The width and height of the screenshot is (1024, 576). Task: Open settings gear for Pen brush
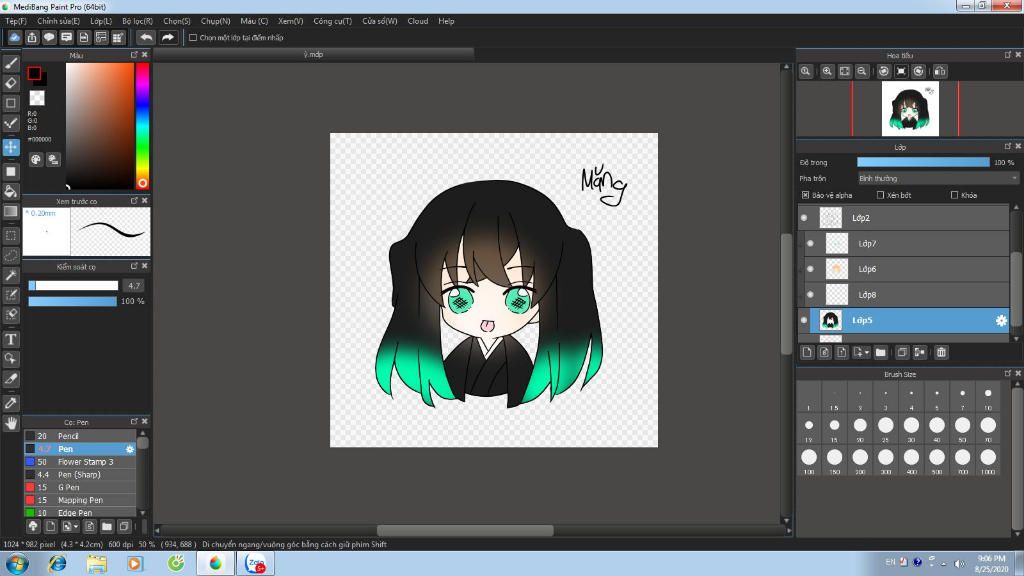click(x=129, y=449)
